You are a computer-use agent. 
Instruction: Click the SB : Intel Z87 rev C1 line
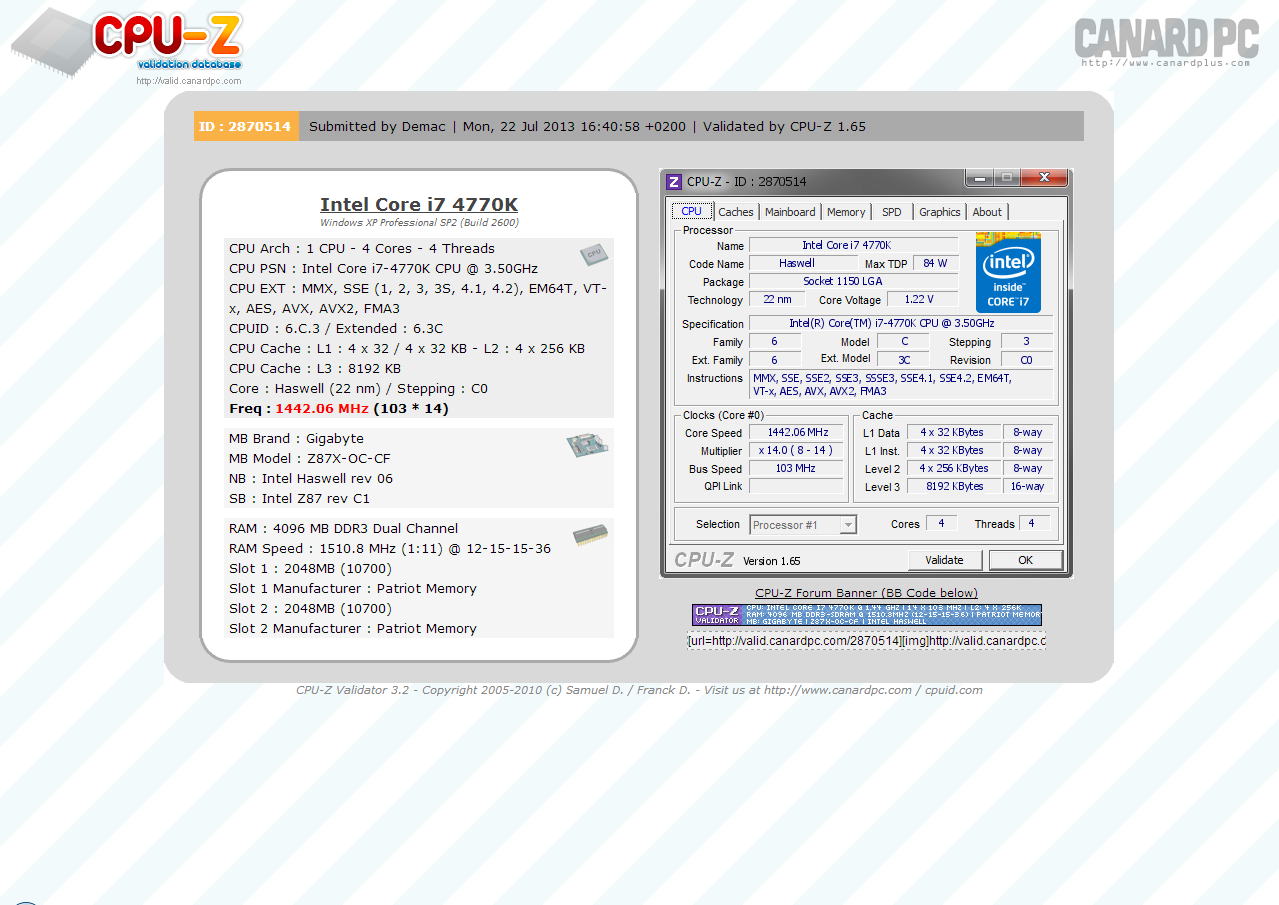[x=299, y=499]
